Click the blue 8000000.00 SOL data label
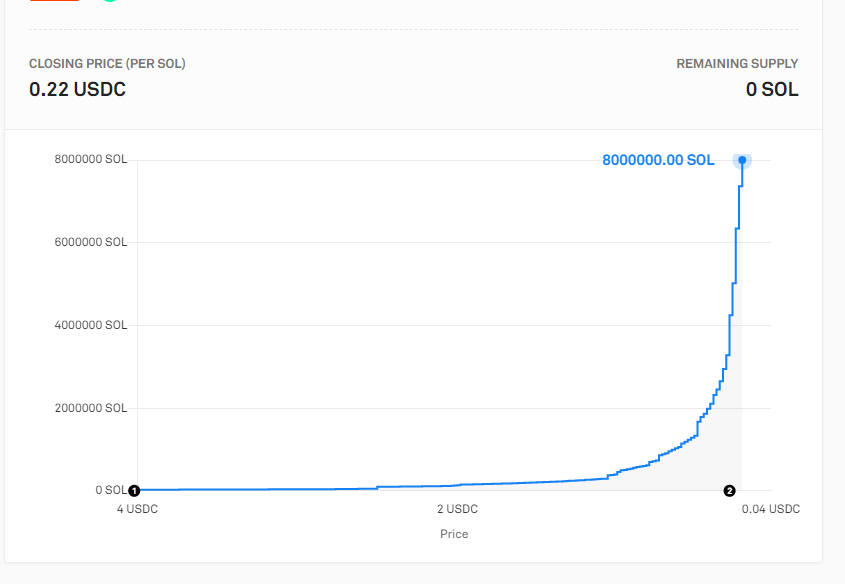The image size is (845, 584). 658,160
